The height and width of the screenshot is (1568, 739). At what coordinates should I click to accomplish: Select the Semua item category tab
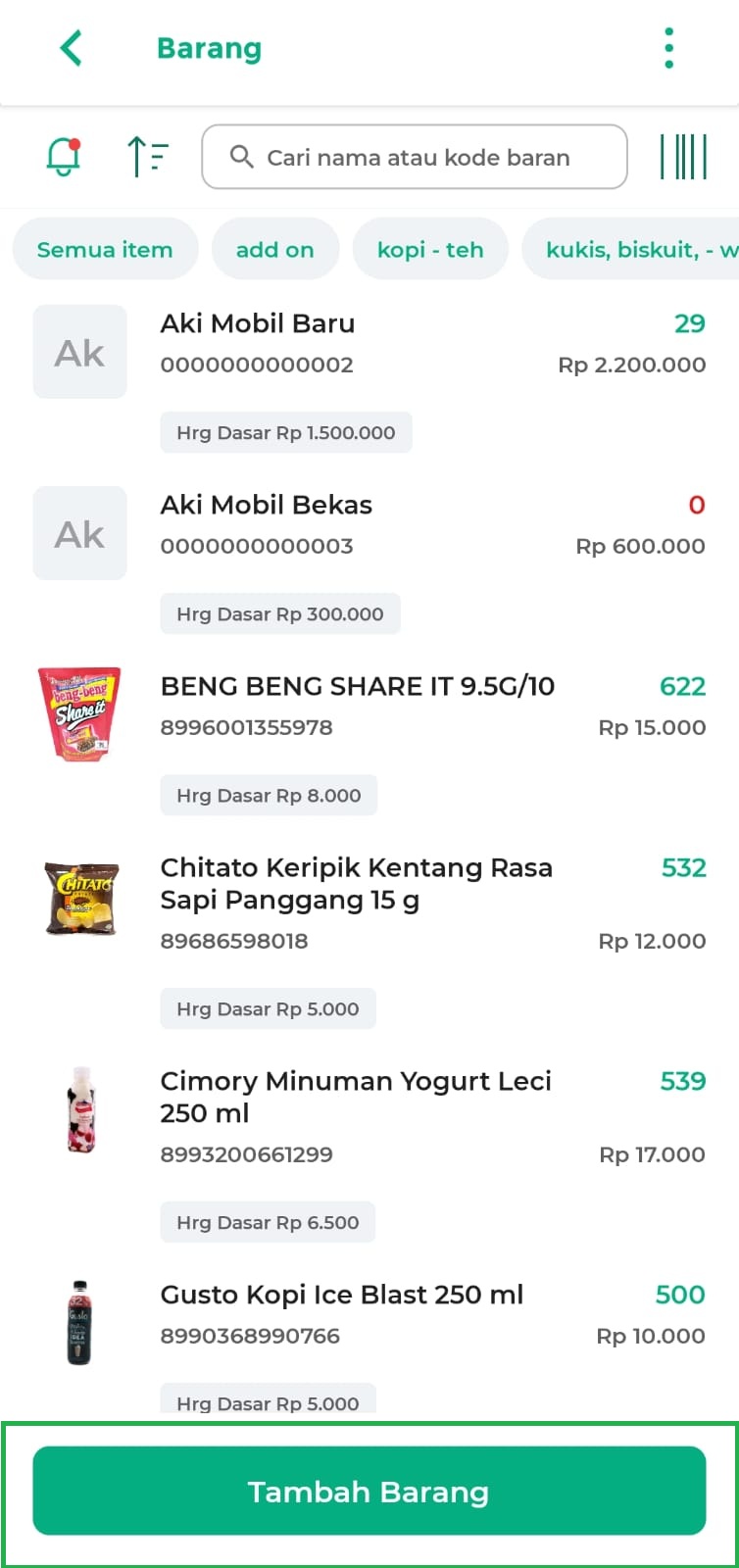(x=105, y=250)
